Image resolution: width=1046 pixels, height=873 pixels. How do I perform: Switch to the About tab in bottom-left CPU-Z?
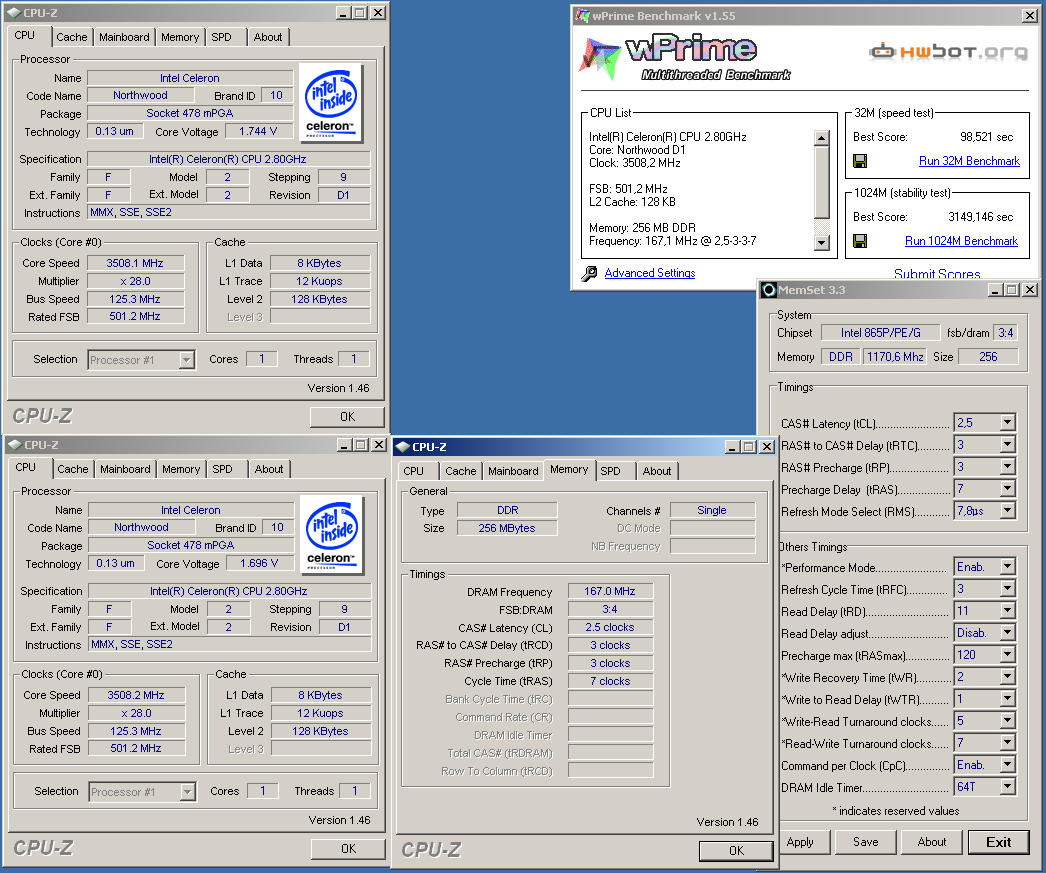point(269,470)
